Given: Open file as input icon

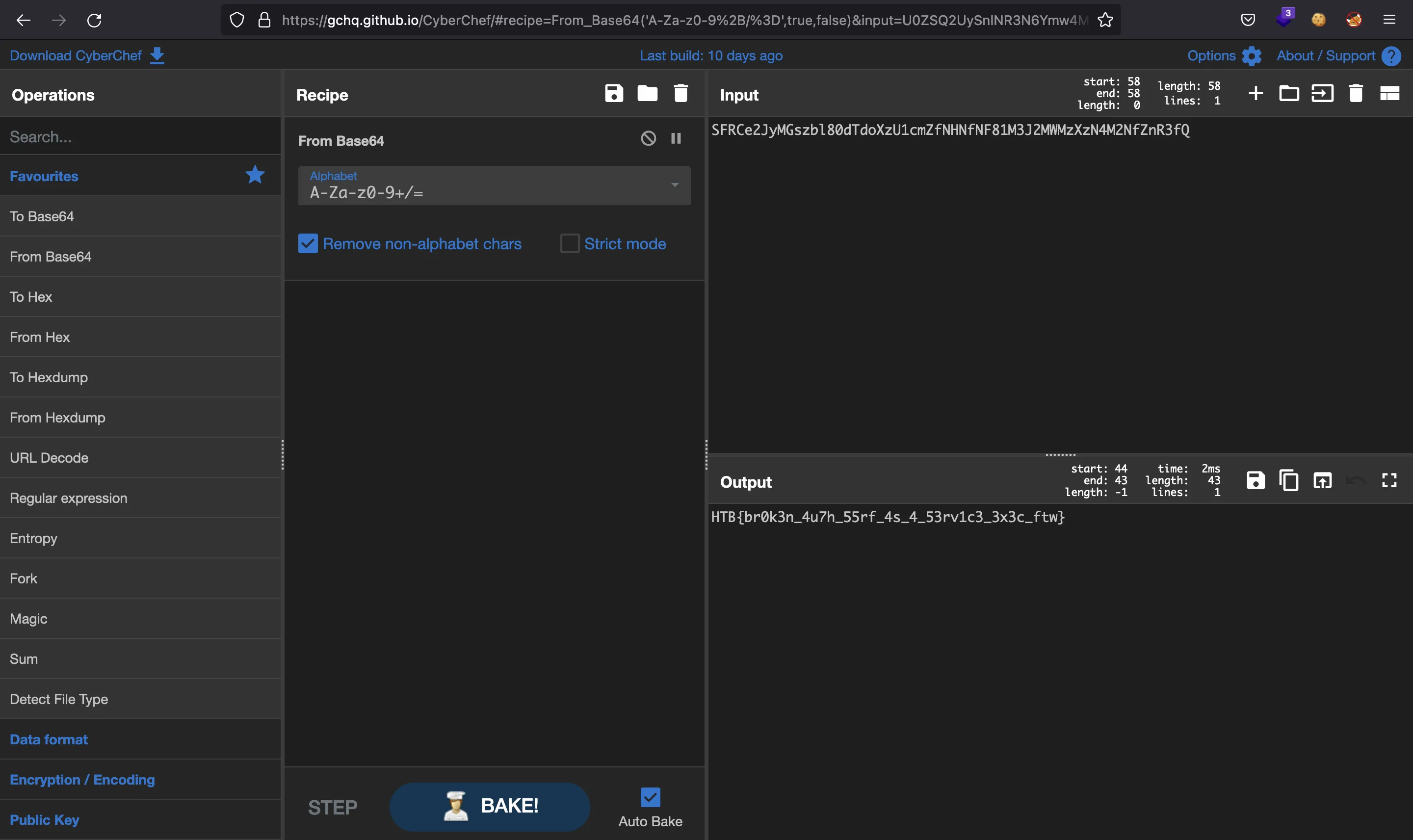Looking at the screenshot, I should 1322,93.
